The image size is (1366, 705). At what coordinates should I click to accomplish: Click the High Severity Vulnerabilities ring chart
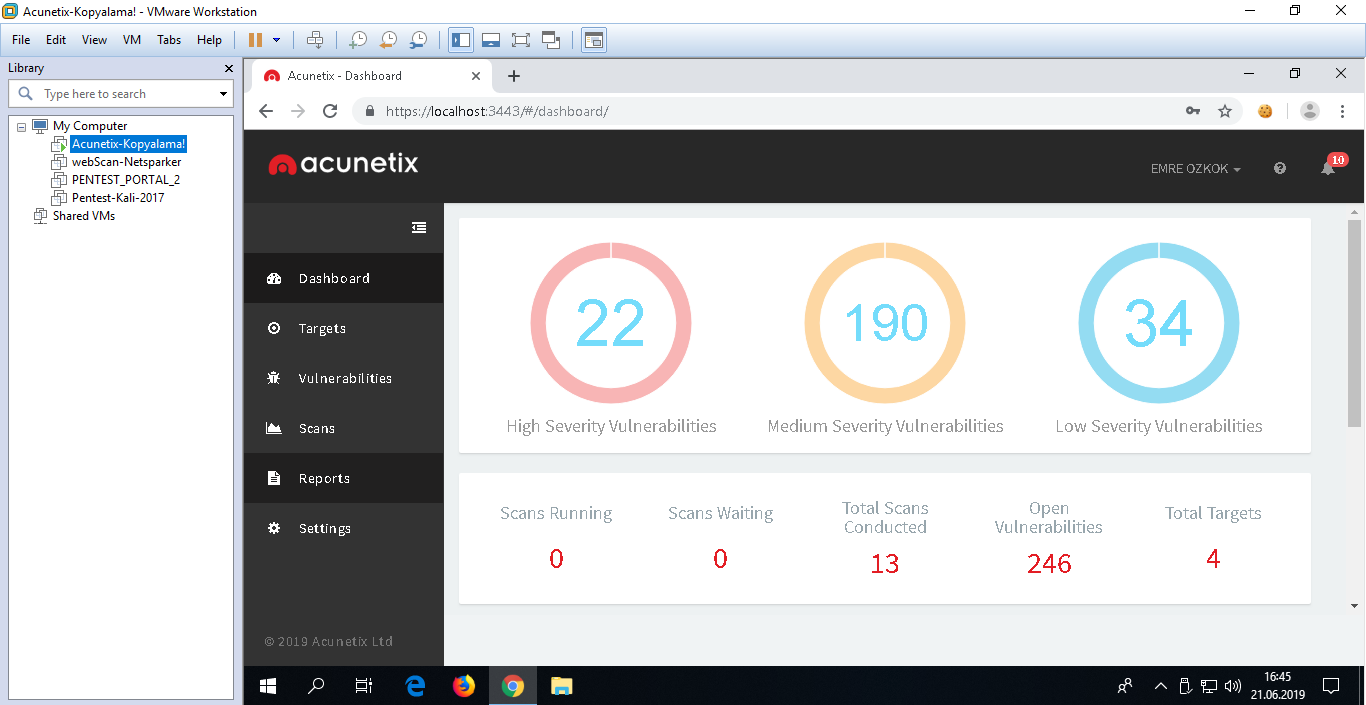pos(611,323)
